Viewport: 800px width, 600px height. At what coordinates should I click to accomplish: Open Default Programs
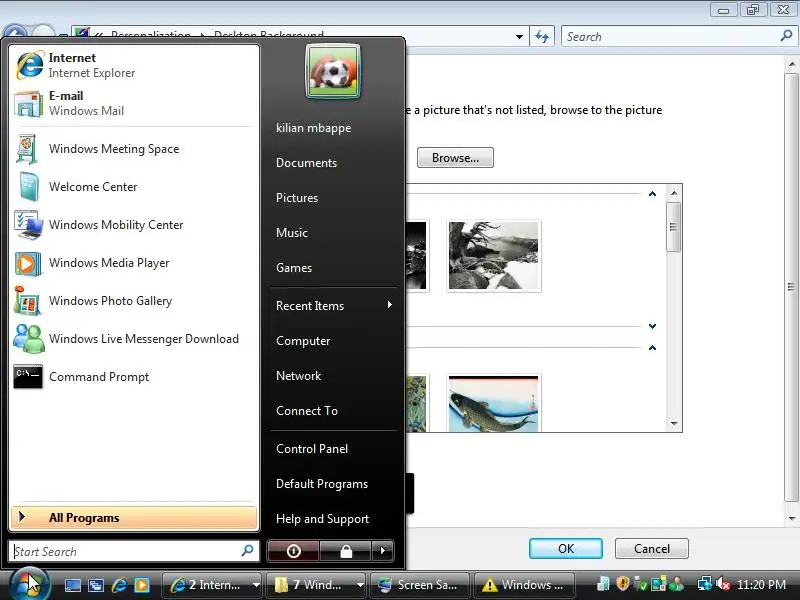322,484
